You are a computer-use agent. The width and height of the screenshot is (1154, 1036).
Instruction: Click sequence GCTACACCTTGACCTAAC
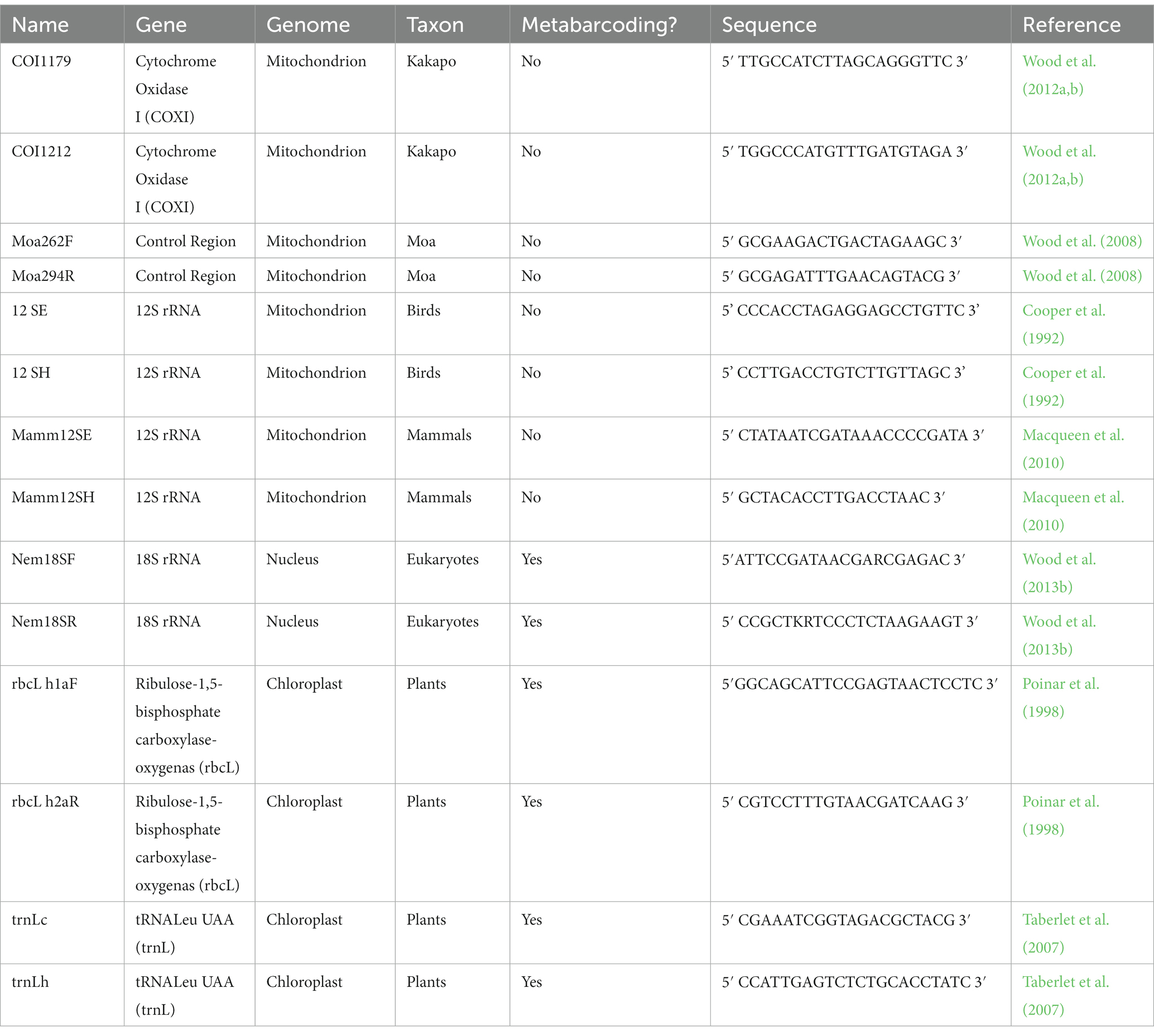[834, 497]
